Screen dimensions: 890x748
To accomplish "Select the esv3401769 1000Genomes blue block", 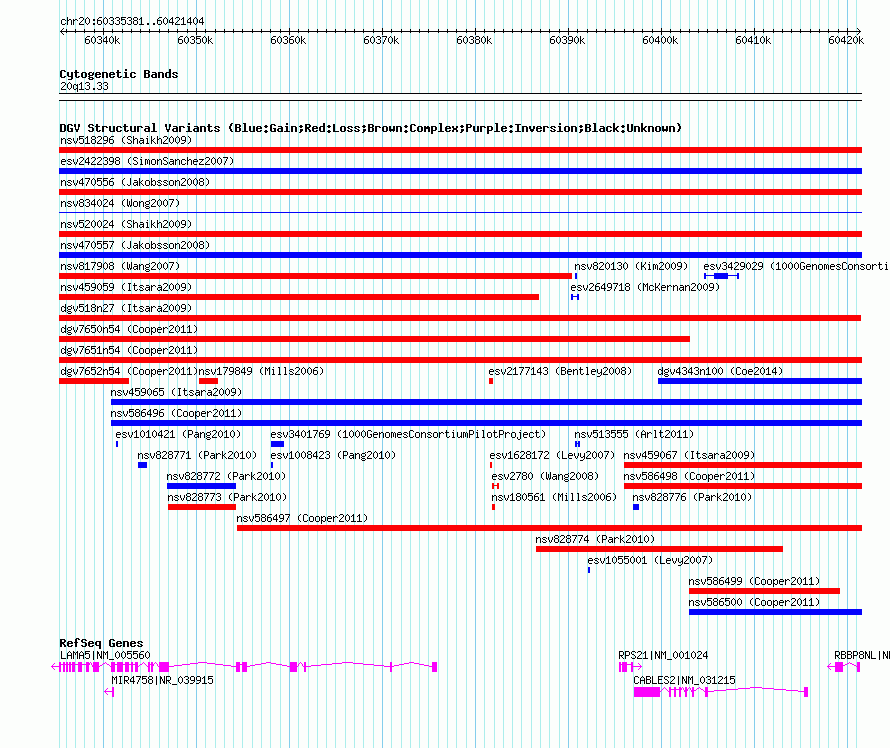I will coord(278,444).
